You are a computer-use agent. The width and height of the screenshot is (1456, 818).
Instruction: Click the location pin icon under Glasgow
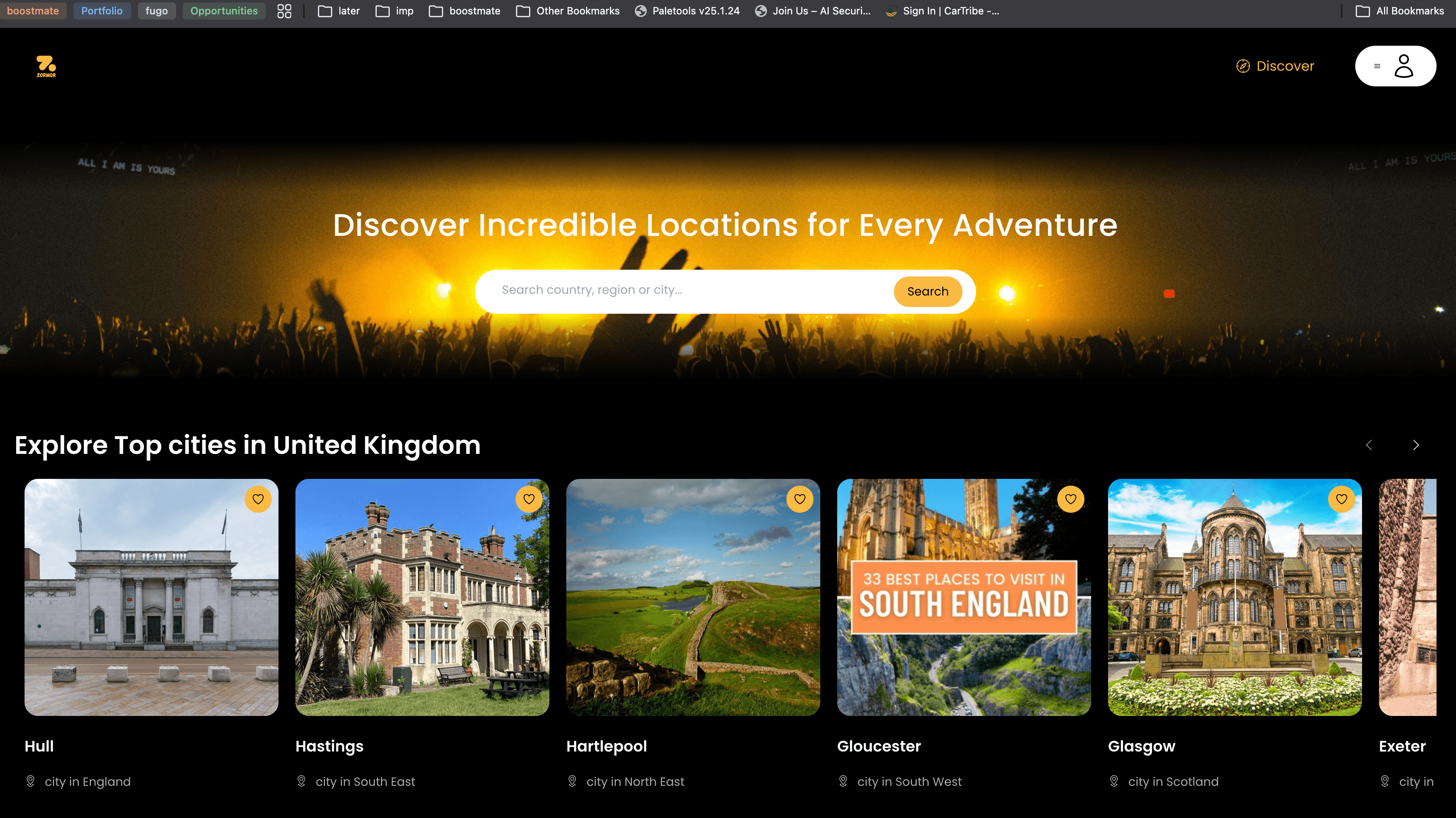[x=1114, y=781]
